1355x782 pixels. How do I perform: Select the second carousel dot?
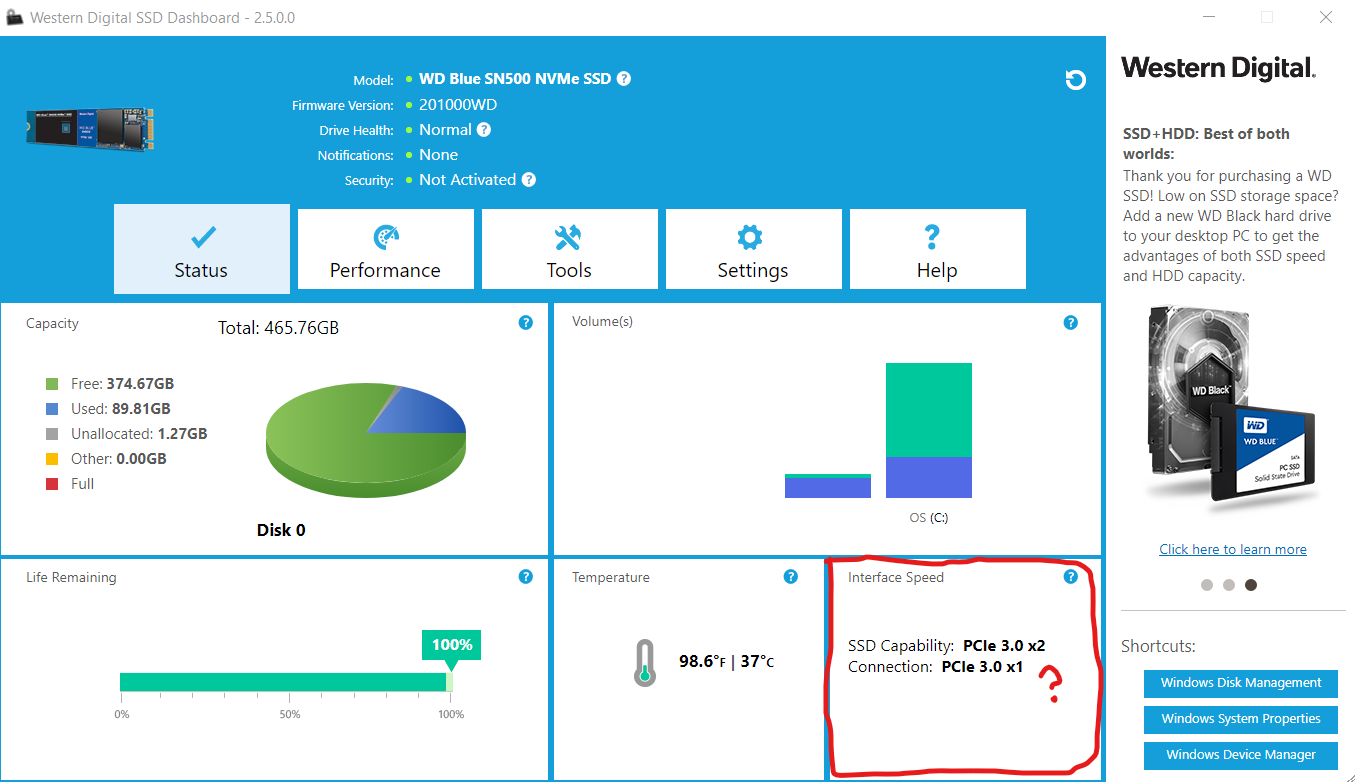1229,585
